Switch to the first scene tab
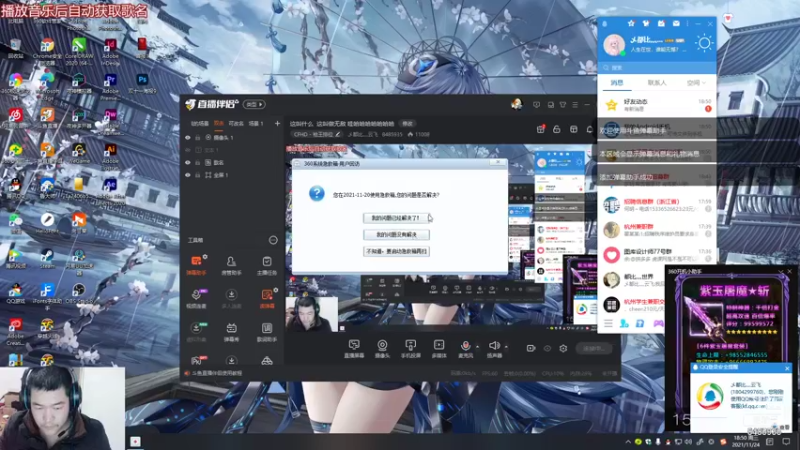The width and height of the screenshot is (800, 450). point(199,123)
